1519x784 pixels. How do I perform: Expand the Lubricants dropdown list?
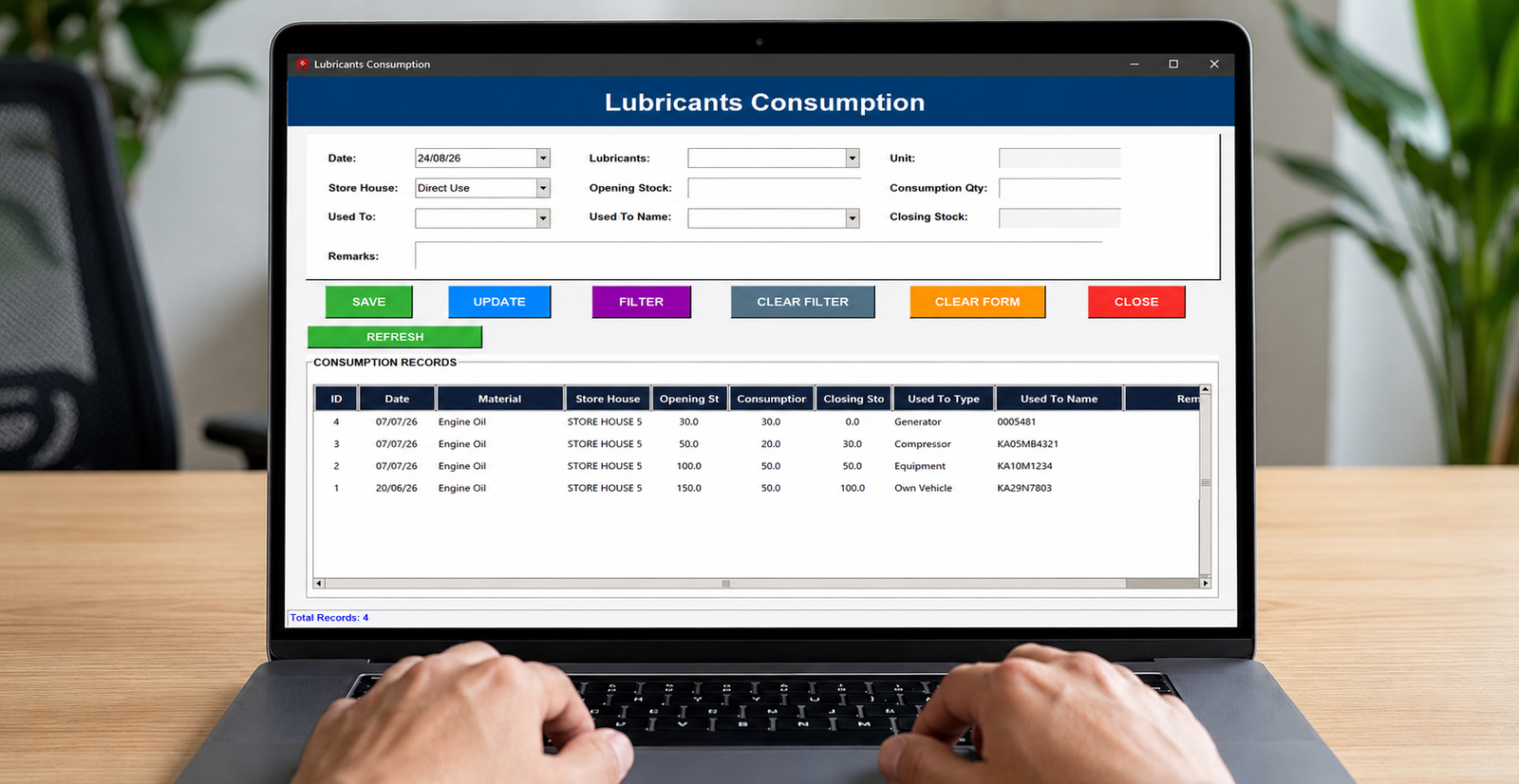click(853, 159)
